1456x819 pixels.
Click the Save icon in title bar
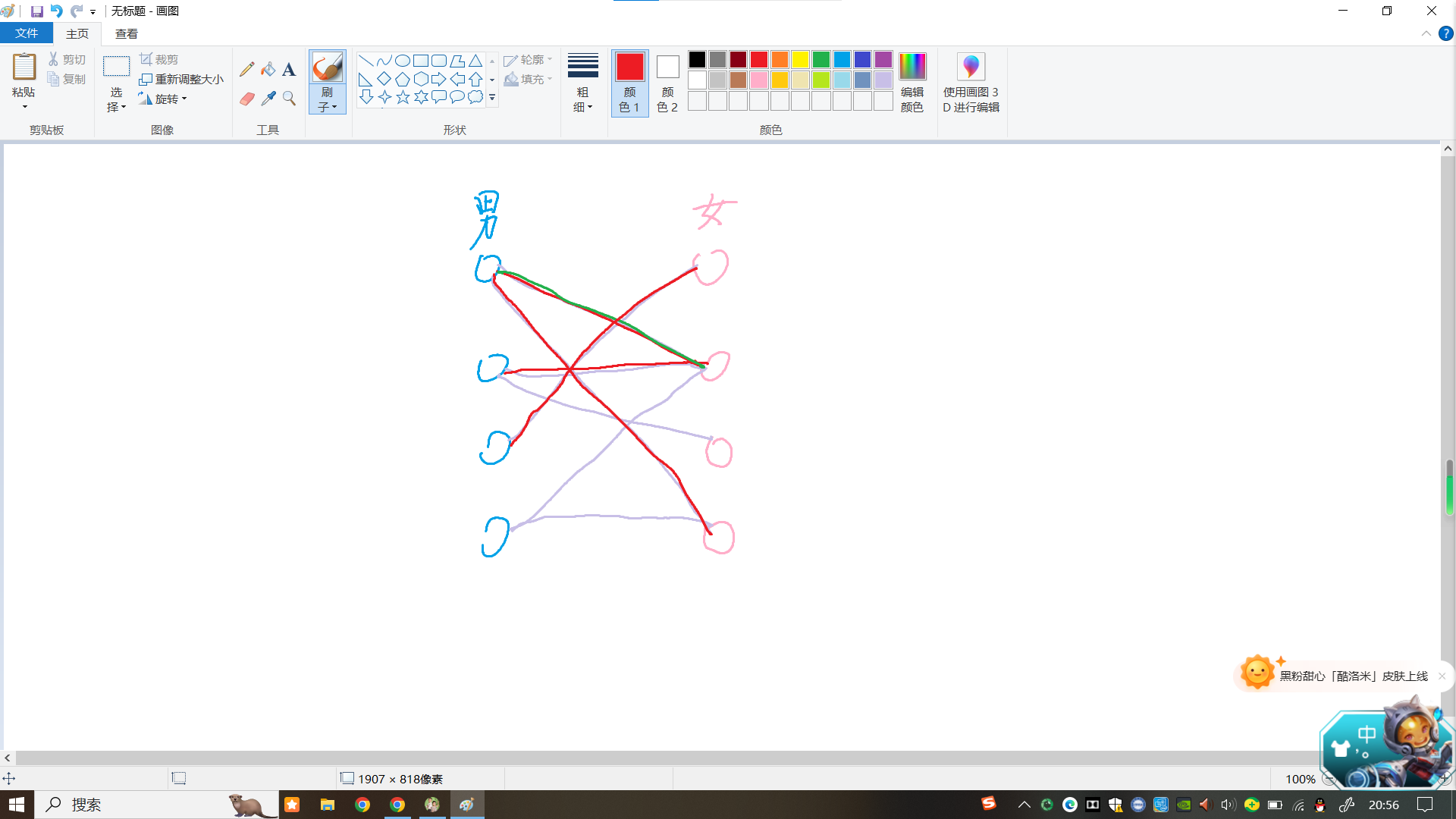pos(36,11)
